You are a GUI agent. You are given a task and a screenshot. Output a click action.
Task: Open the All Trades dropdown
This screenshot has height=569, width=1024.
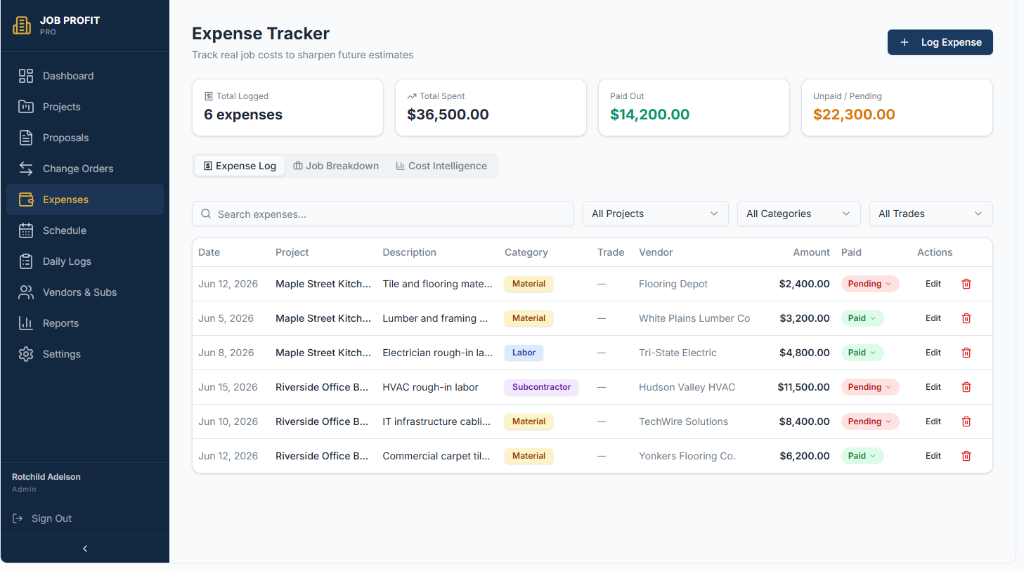pos(930,214)
